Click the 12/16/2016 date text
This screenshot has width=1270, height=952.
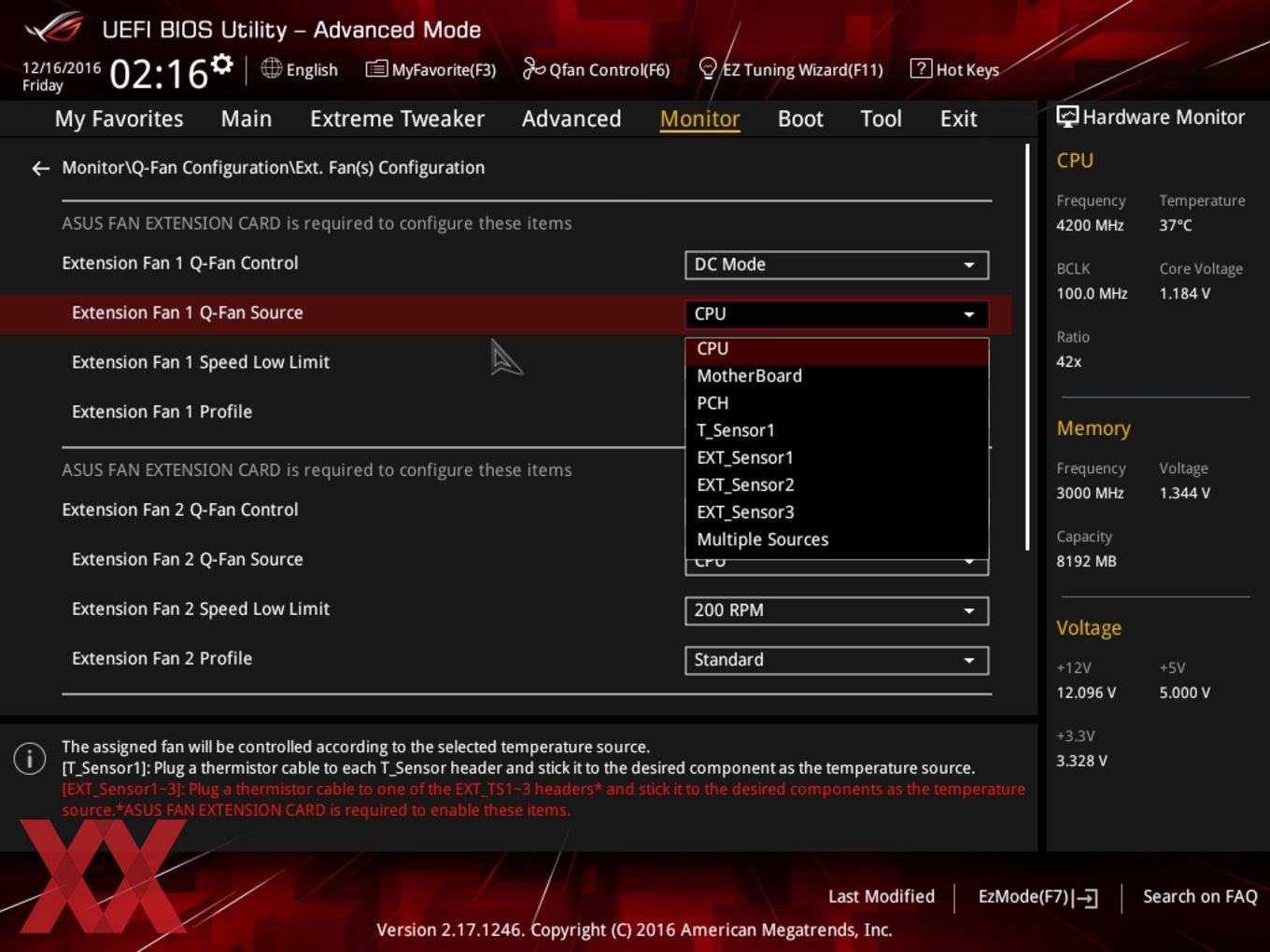tap(62, 67)
